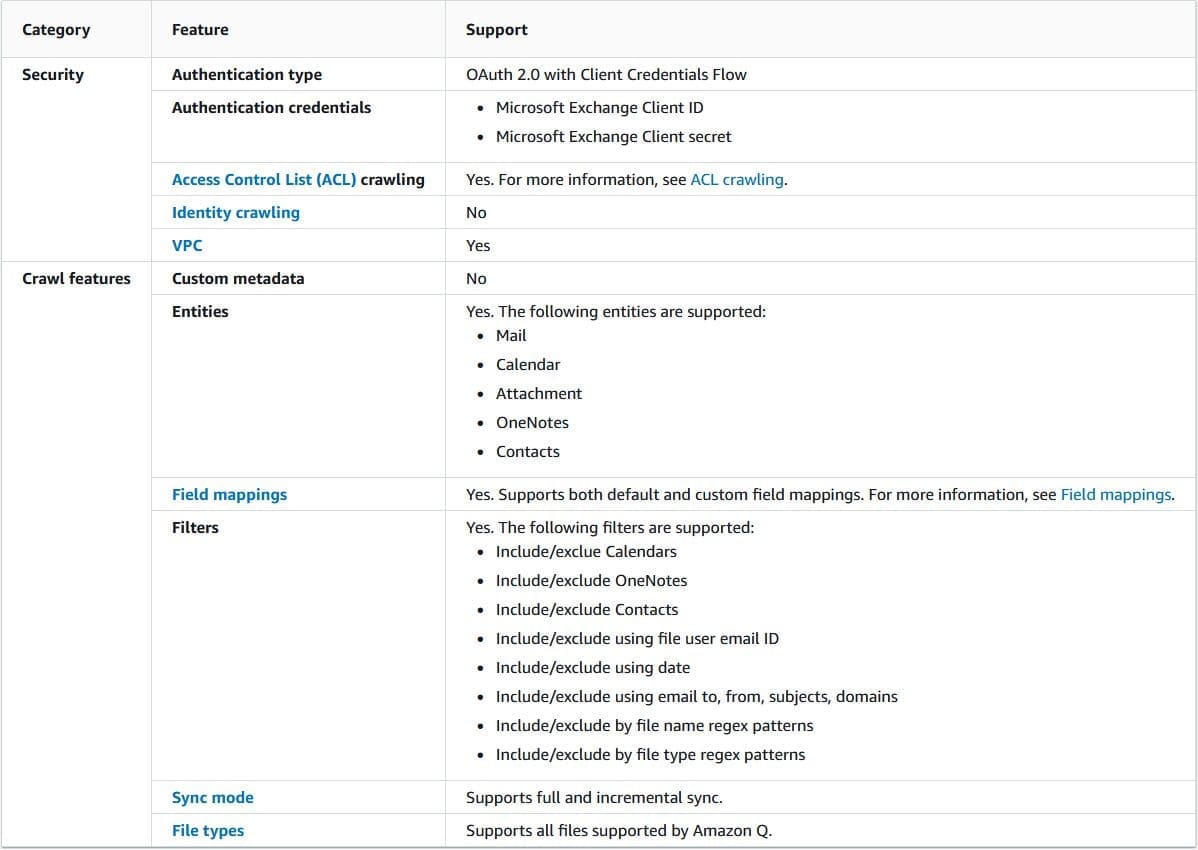
Task: Open the Access Control List (ACL) link
Action: coord(264,180)
